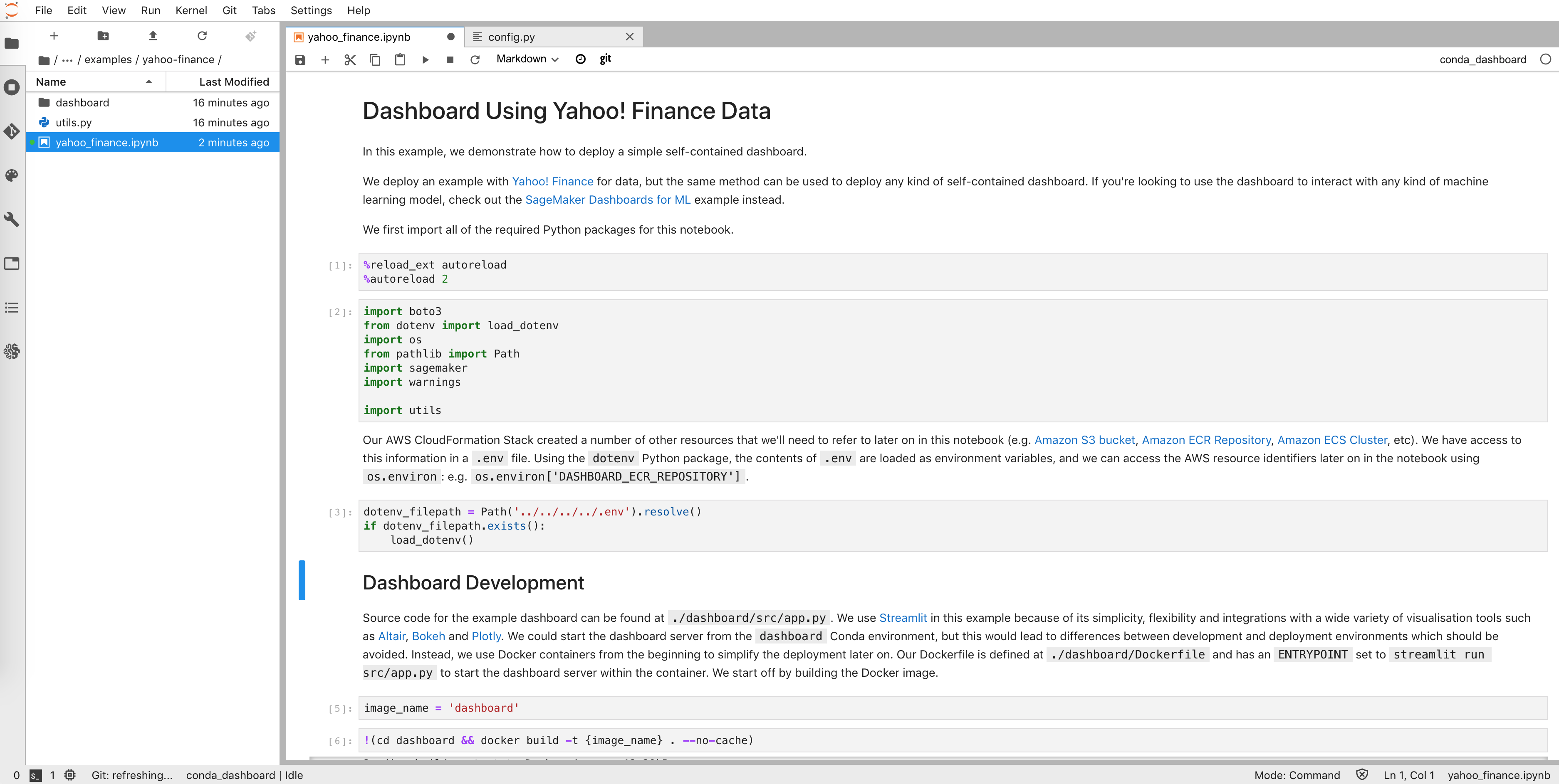Open the dashboard folder in the file browser
1559x784 pixels.
[x=82, y=103]
